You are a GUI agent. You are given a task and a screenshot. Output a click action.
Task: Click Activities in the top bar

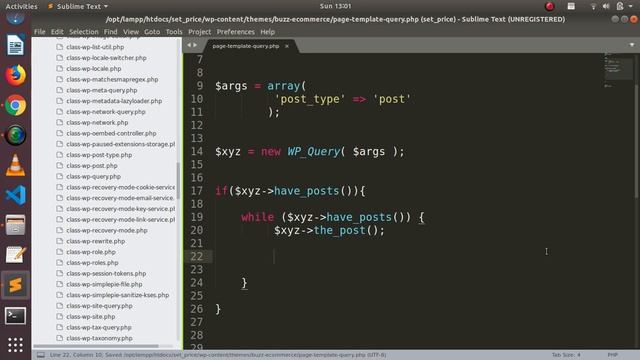tap(21, 6)
